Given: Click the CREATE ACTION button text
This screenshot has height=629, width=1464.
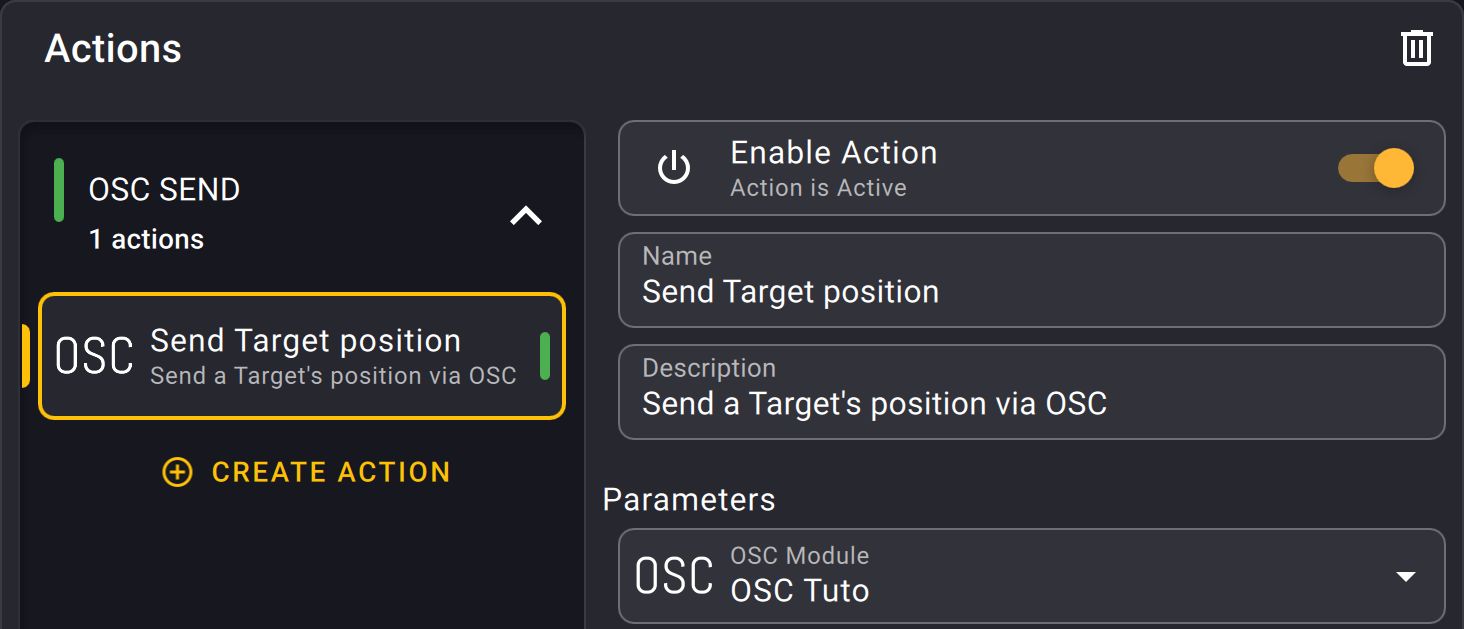Looking at the screenshot, I should (x=331, y=472).
